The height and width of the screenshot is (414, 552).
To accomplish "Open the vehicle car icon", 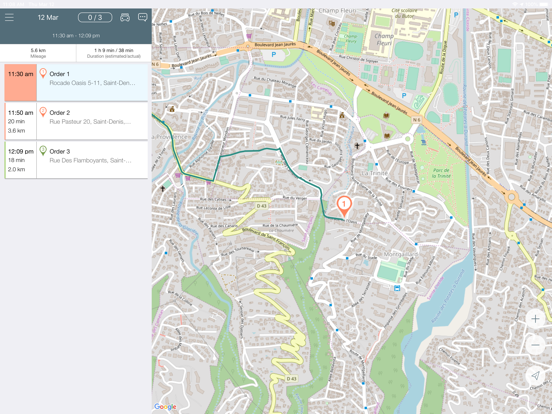I will (x=125, y=17).
